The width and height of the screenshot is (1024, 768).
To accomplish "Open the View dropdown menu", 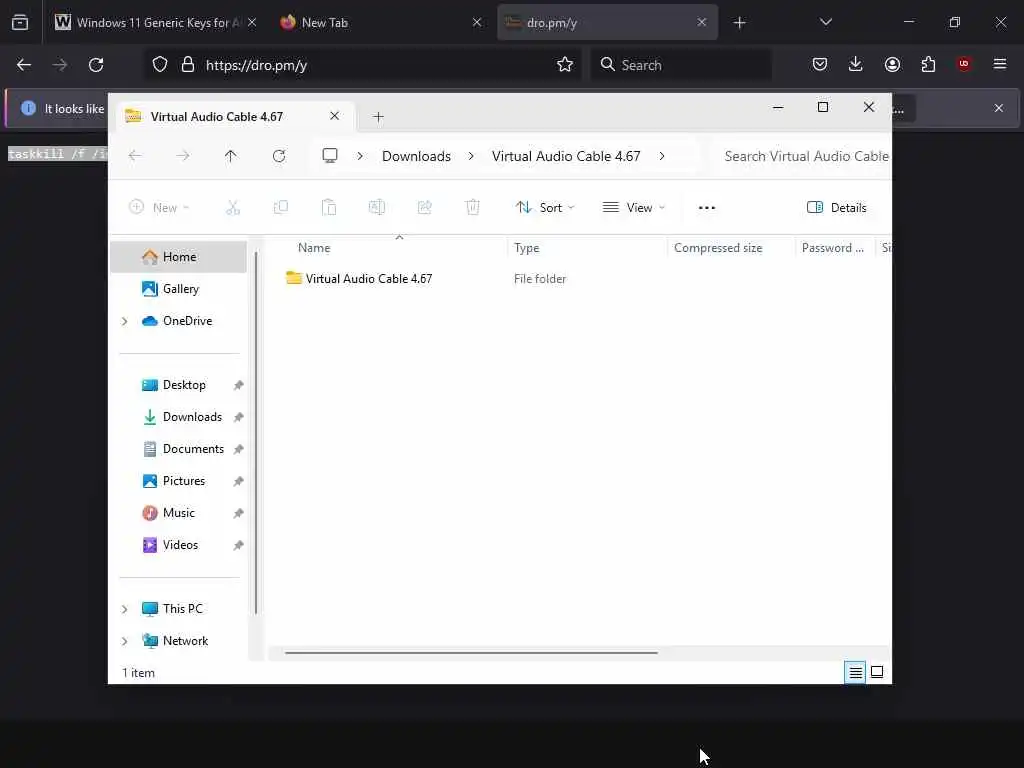I will (633, 208).
